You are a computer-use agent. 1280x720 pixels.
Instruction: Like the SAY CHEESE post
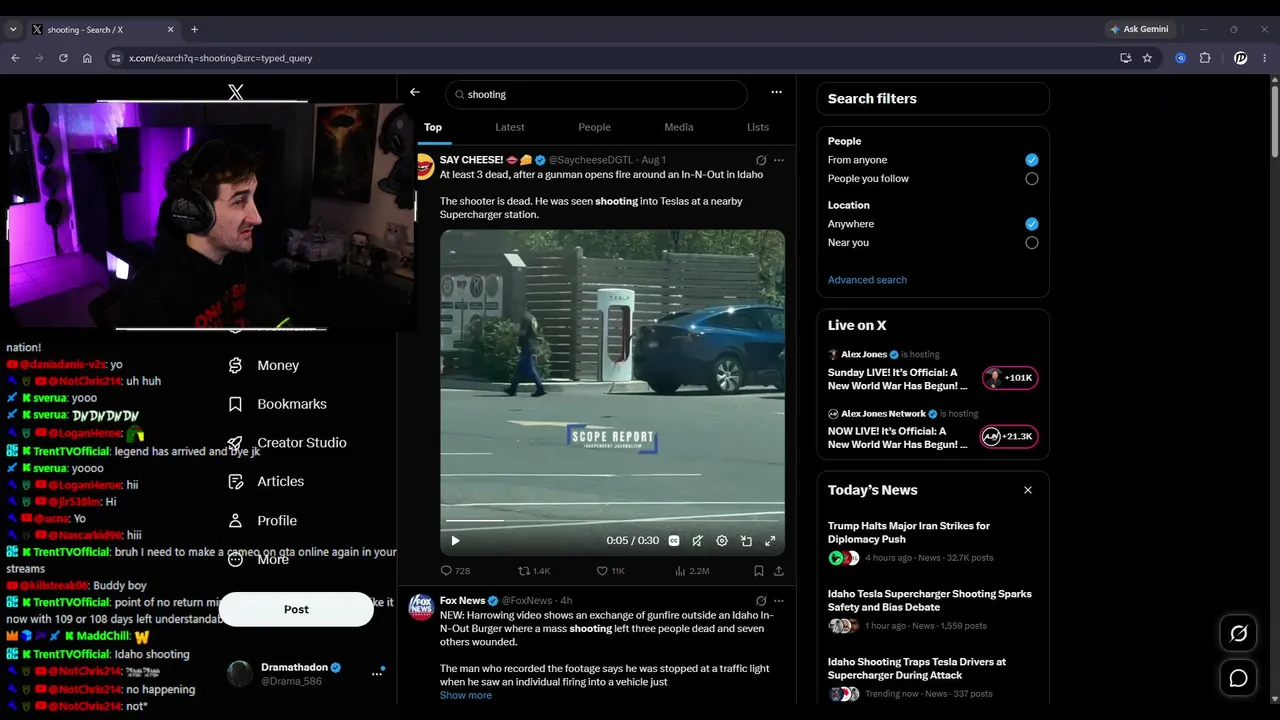(x=610, y=571)
